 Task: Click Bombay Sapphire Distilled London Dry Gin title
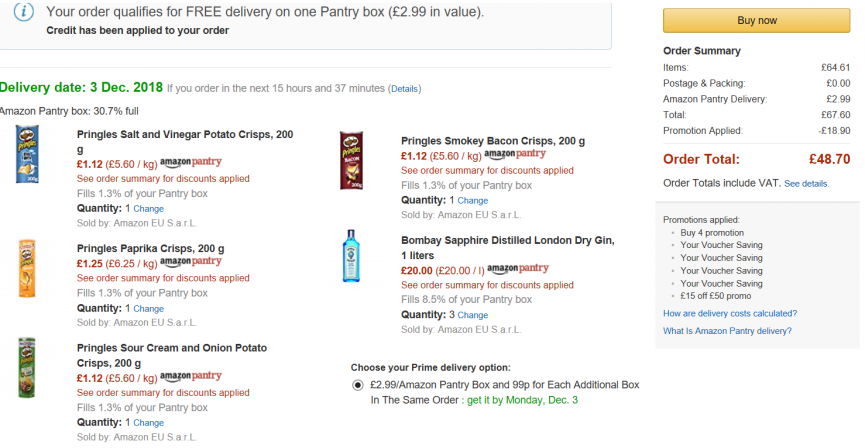508,248
